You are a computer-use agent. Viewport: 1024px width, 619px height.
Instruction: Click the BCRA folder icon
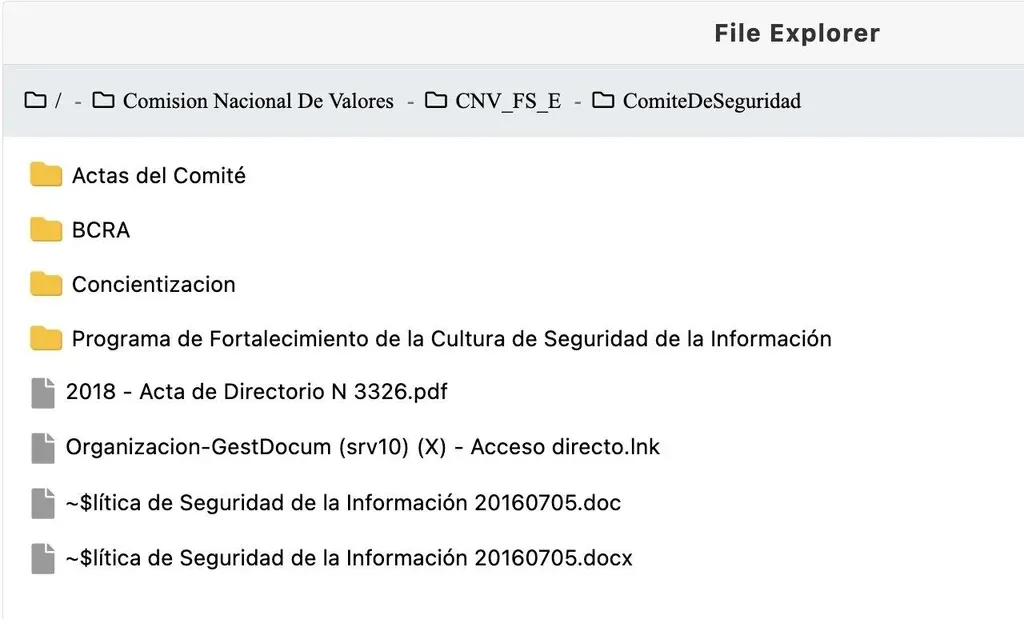46,230
